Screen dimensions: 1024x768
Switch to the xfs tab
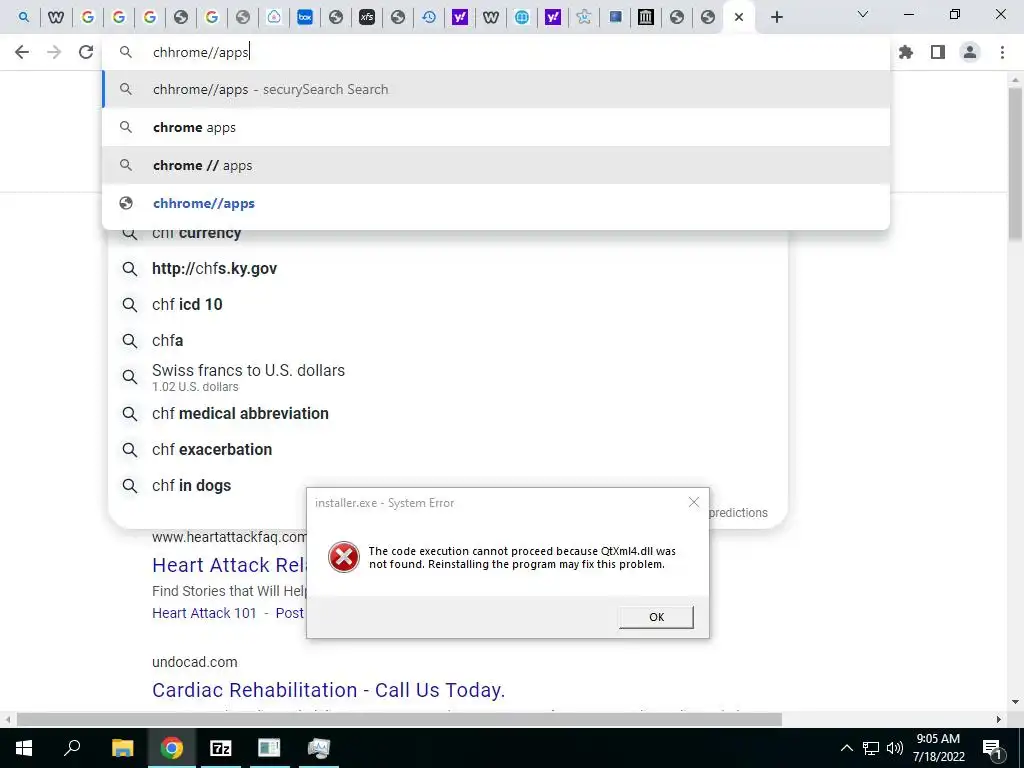367,17
